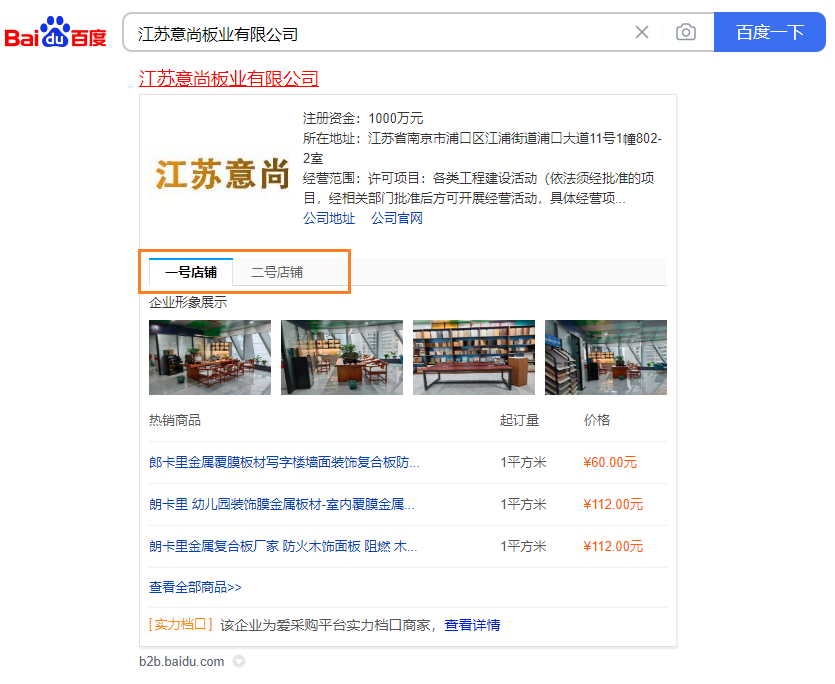Clear the search box with X icon
The width and height of the screenshot is (835, 684).
tap(642, 32)
